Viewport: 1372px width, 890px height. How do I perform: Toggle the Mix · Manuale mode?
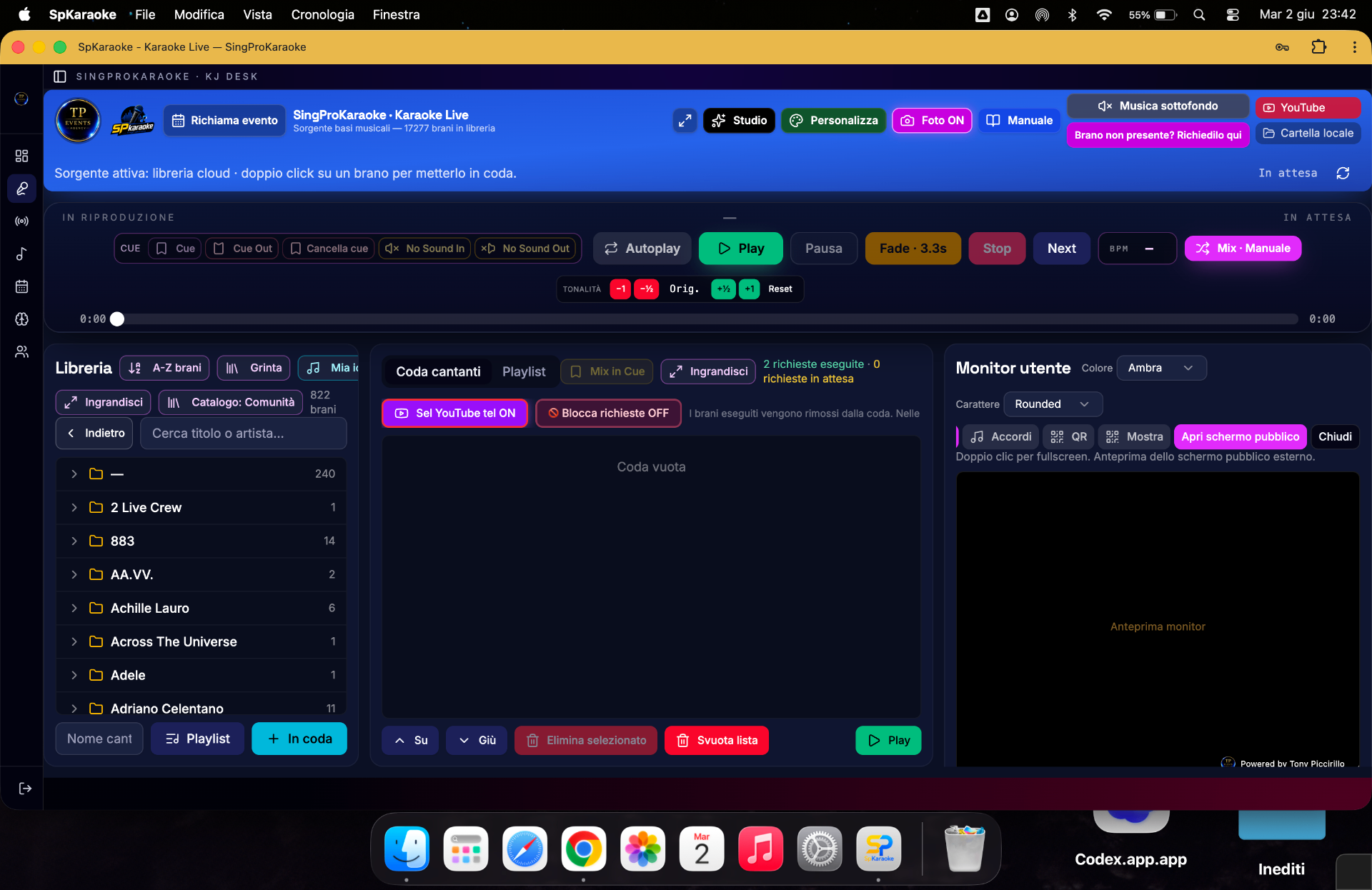[1243, 249]
